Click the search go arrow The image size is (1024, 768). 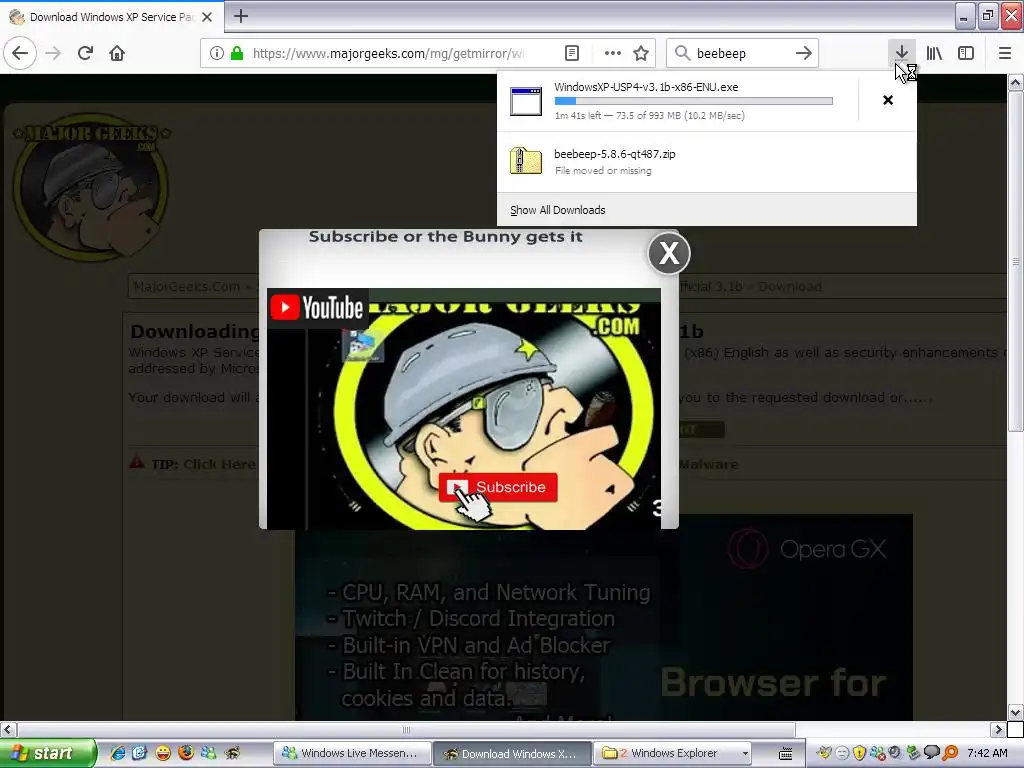pyautogui.click(x=804, y=53)
